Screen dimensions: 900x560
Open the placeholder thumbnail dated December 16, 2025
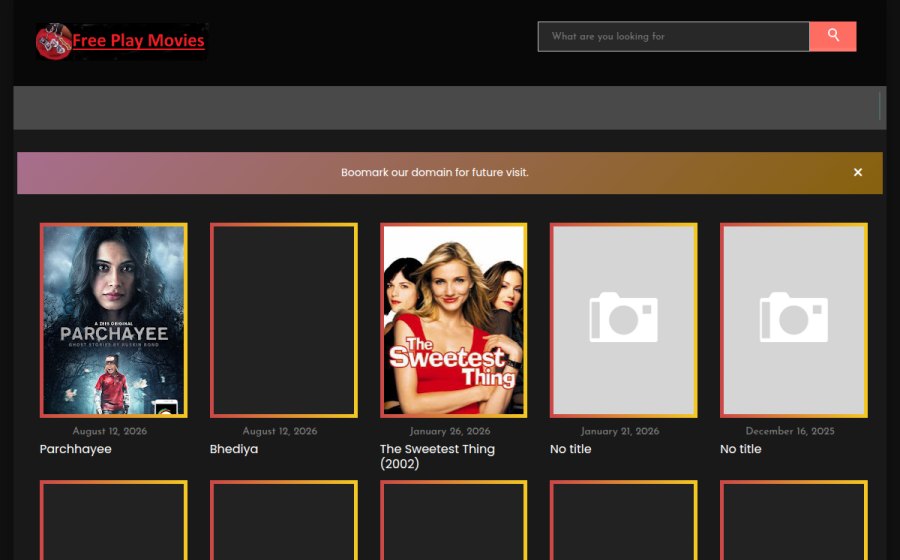(x=794, y=320)
